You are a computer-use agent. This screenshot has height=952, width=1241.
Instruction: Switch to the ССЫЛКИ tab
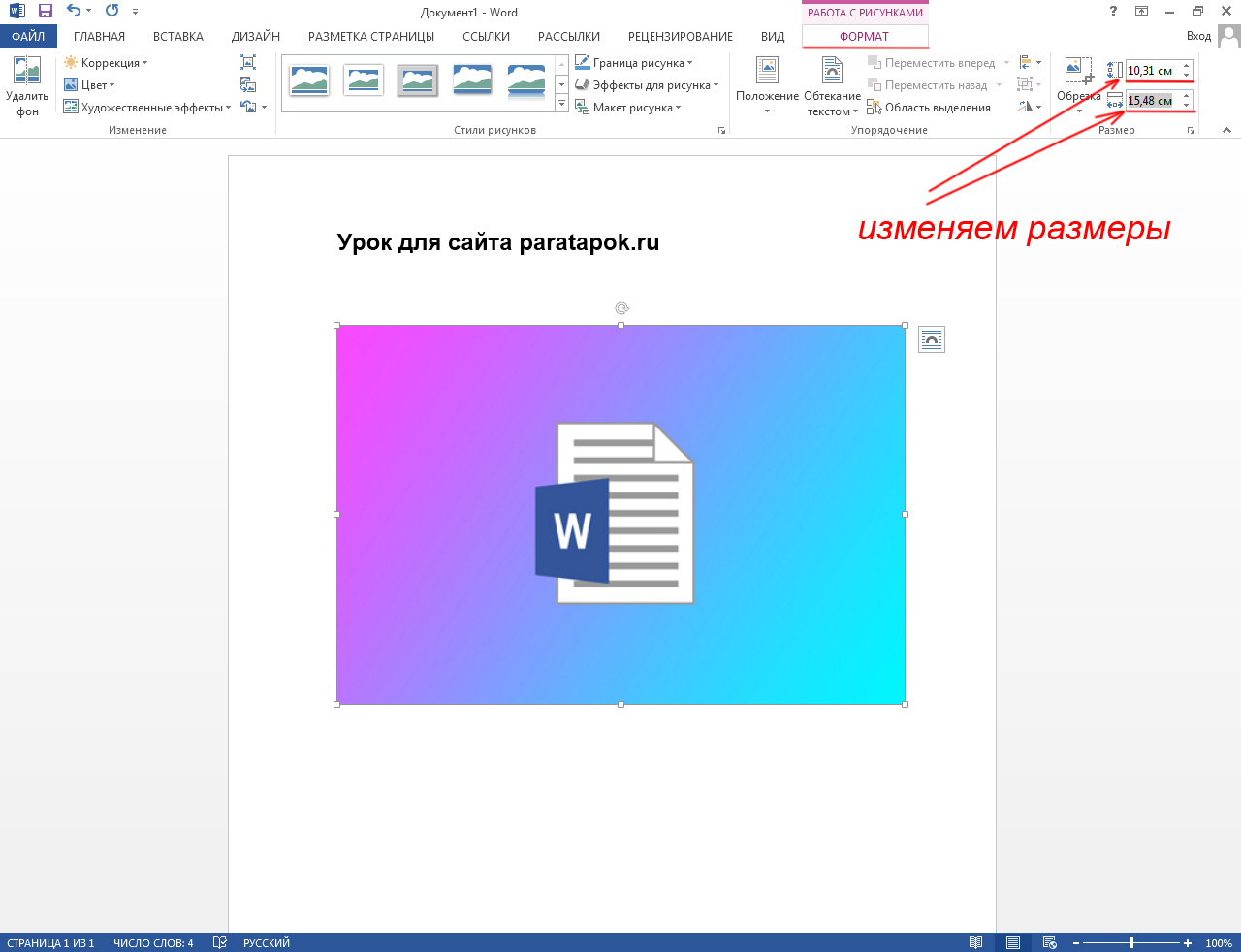click(486, 37)
